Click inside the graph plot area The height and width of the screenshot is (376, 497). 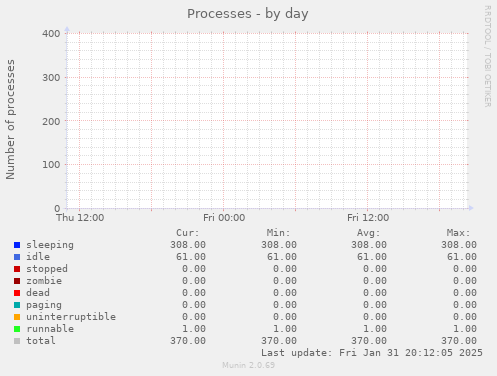(x=268, y=121)
